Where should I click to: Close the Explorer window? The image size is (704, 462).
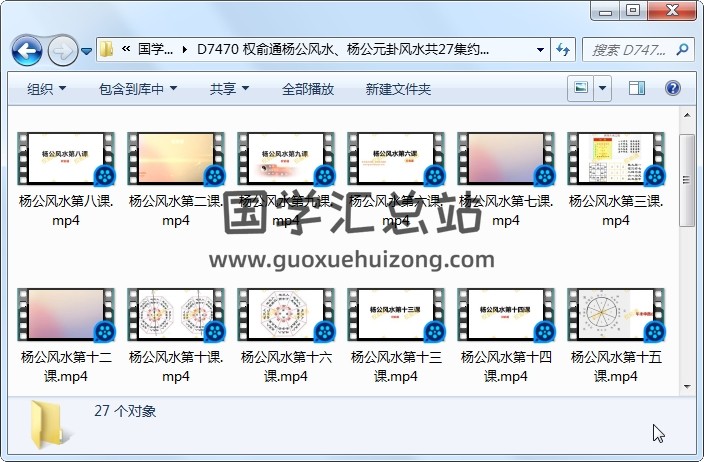pyautogui.click(x=672, y=11)
